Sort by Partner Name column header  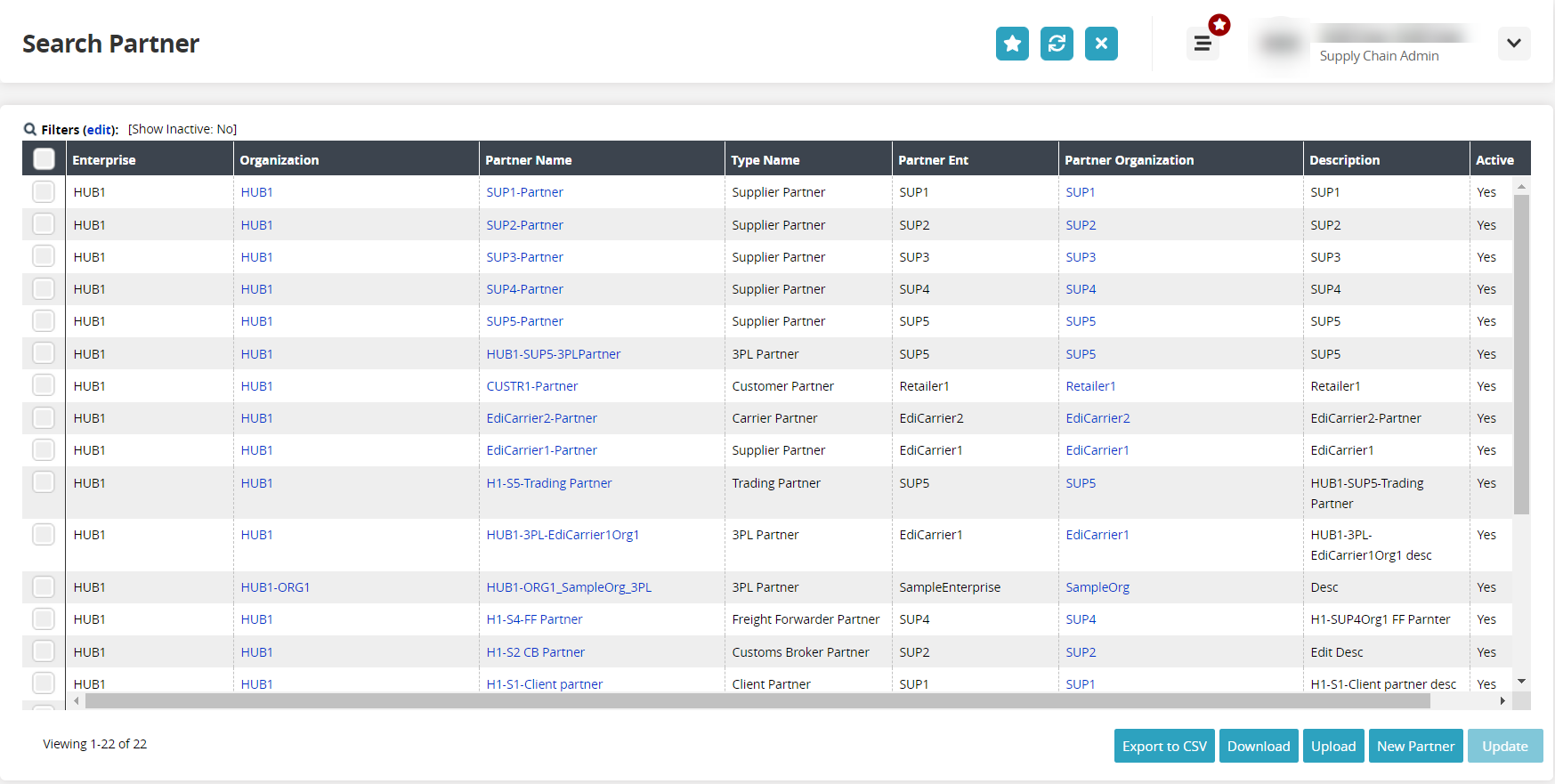(x=529, y=160)
